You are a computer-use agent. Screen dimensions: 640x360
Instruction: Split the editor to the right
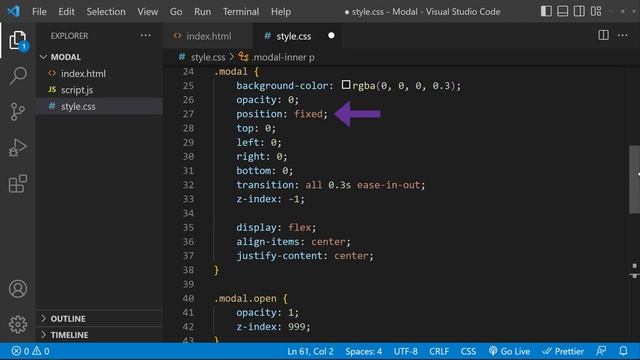(603, 35)
